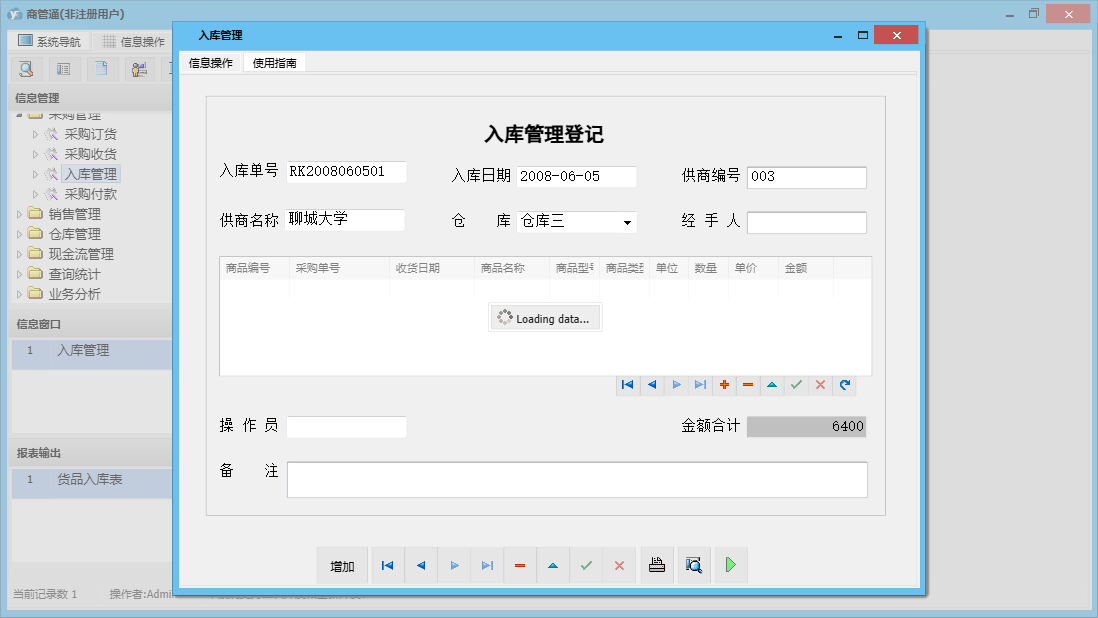The width and height of the screenshot is (1098, 618).
Task: Open print preview via magnifier icon at bottom
Action: pos(693,565)
